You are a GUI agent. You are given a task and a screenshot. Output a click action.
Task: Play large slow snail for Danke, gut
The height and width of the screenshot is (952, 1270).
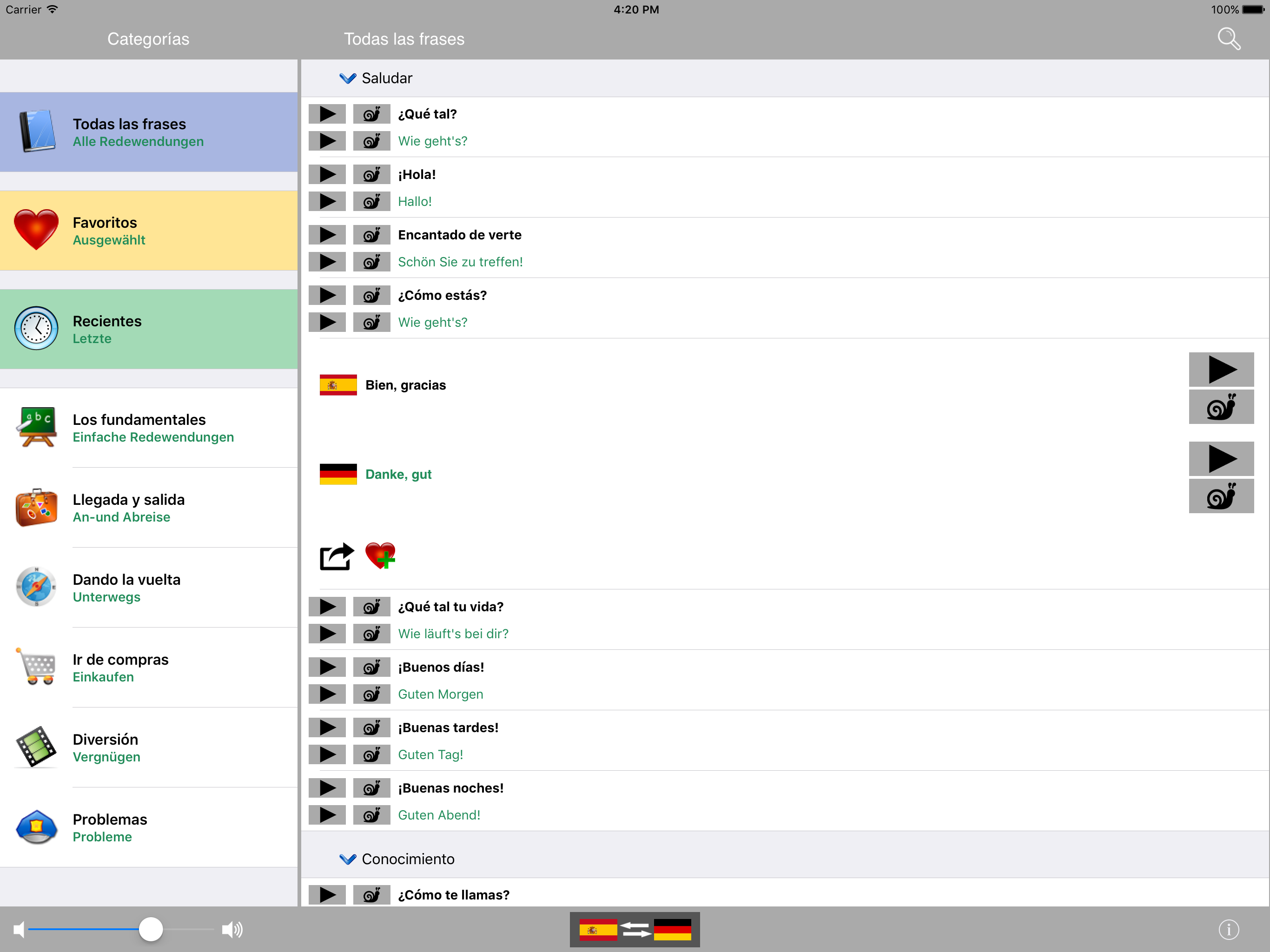pos(1221,496)
